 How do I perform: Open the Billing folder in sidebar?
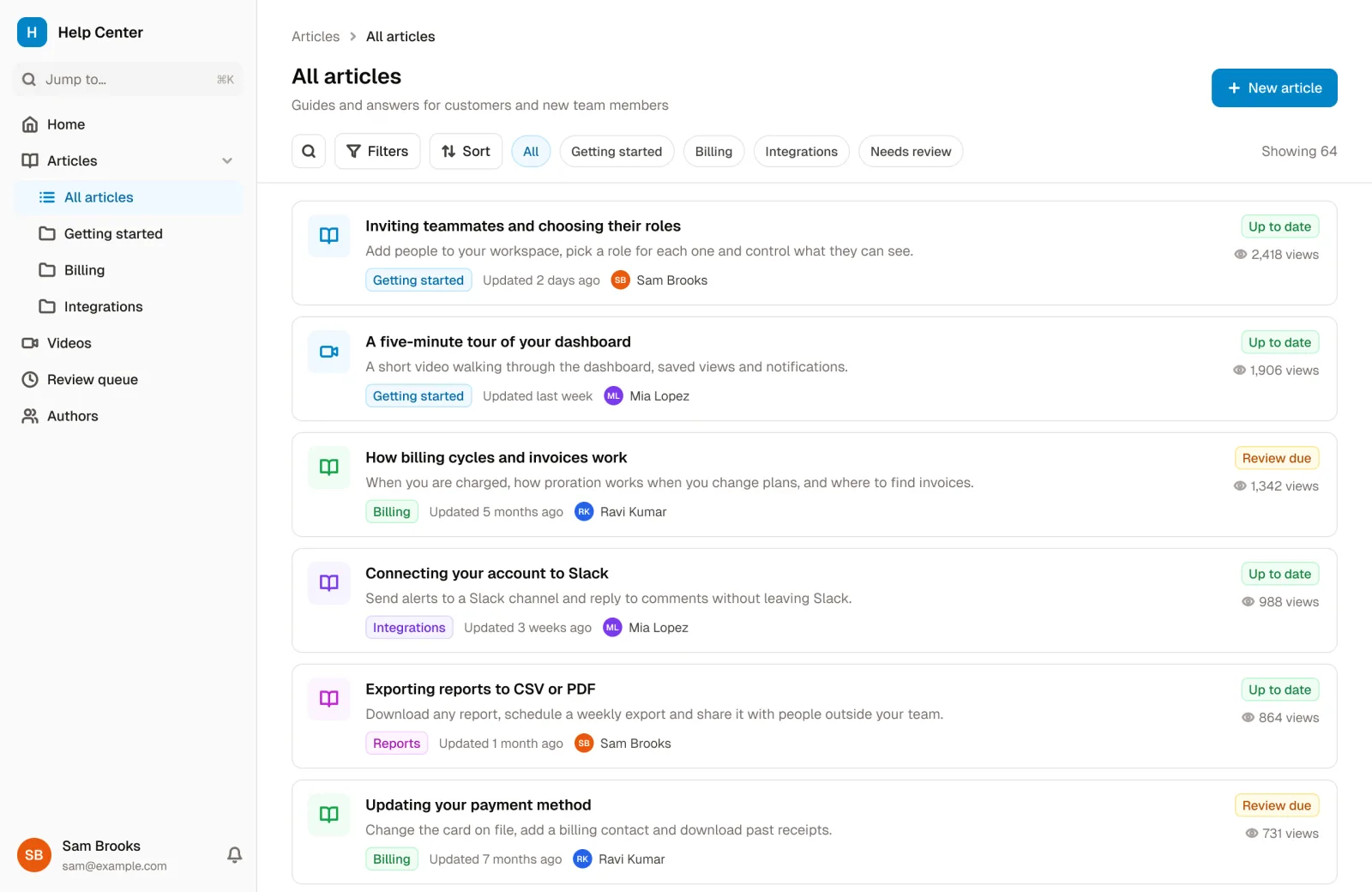(x=129, y=270)
